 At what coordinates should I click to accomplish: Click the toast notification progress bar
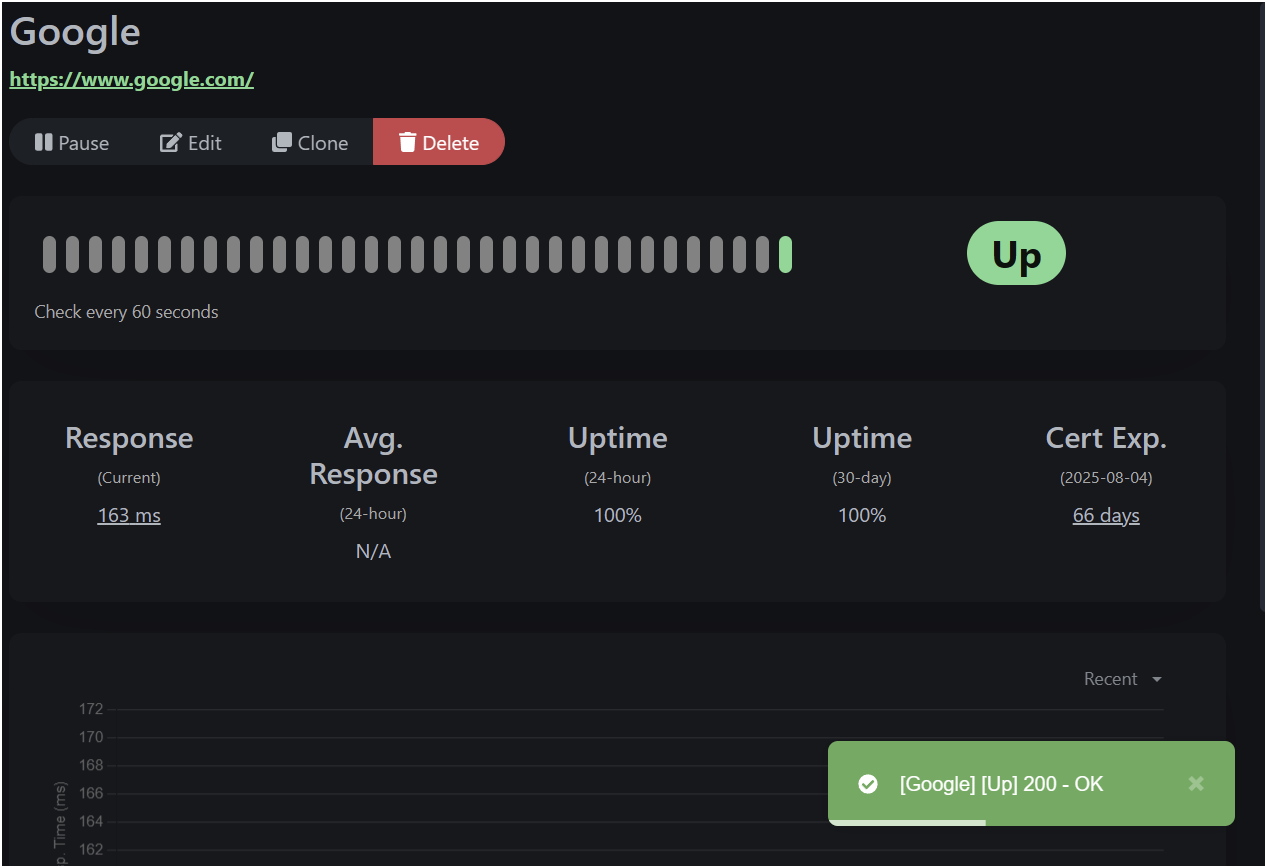point(907,823)
